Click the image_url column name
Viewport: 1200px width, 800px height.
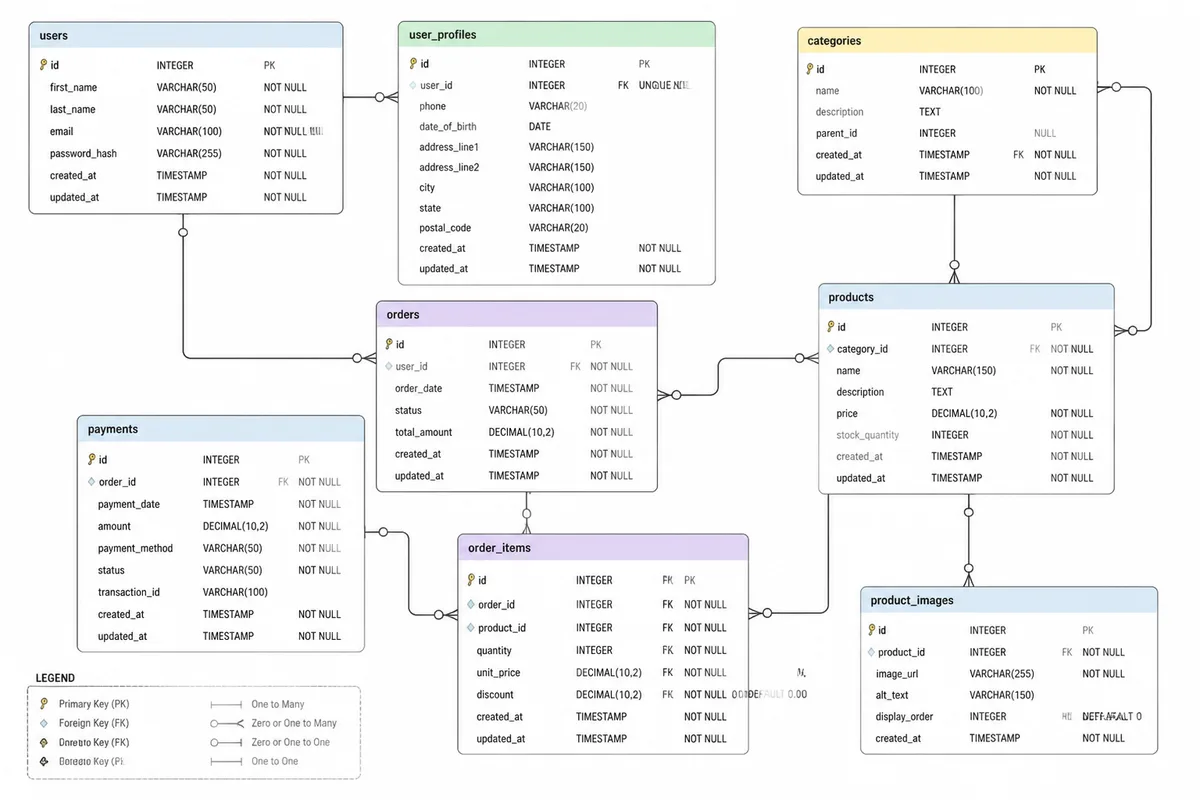pos(897,674)
